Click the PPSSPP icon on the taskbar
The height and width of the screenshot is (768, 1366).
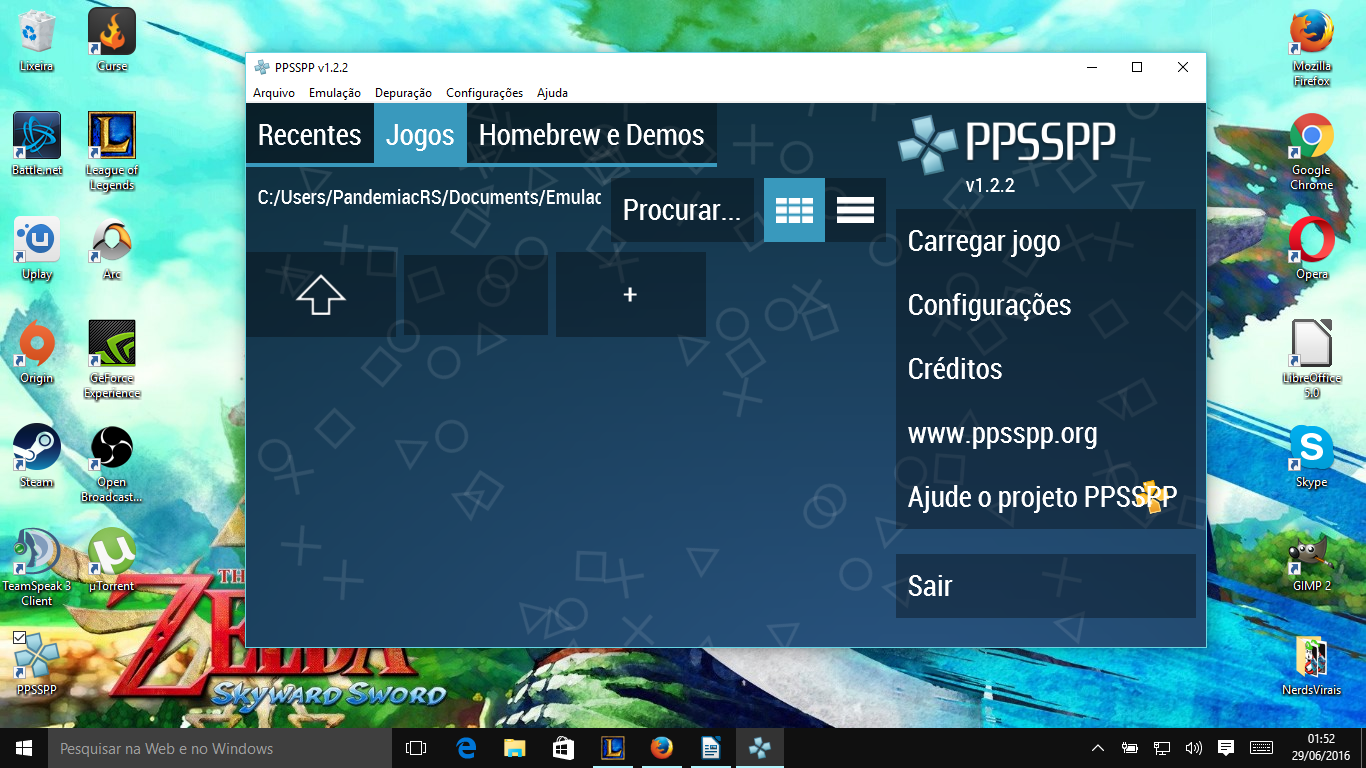pyautogui.click(x=759, y=747)
